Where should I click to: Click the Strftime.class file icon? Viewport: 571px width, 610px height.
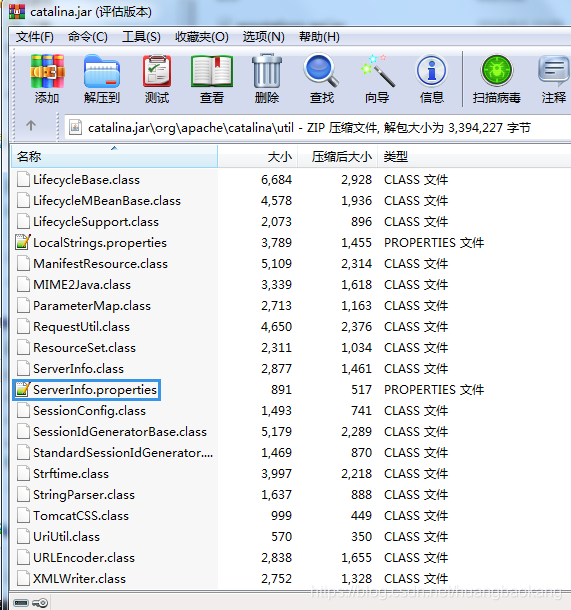pos(23,473)
